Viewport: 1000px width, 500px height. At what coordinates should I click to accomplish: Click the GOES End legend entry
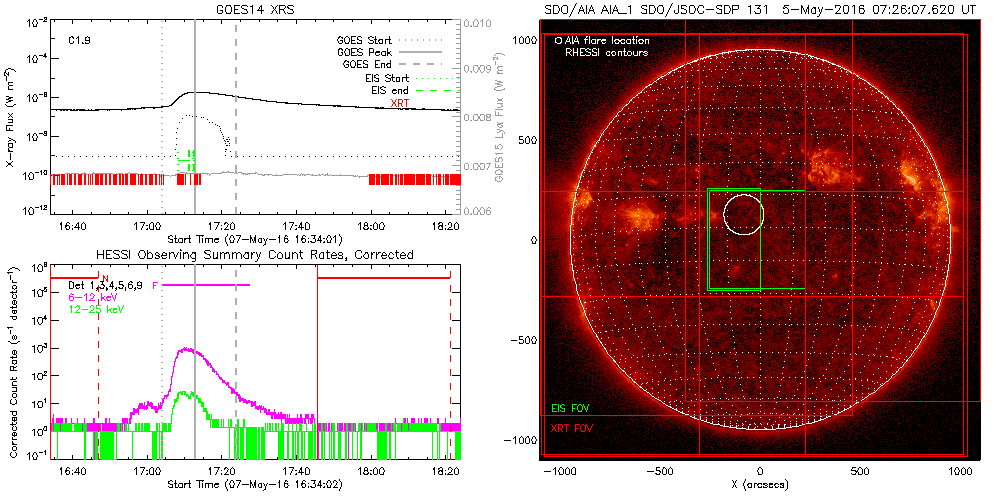[x=369, y=64]
